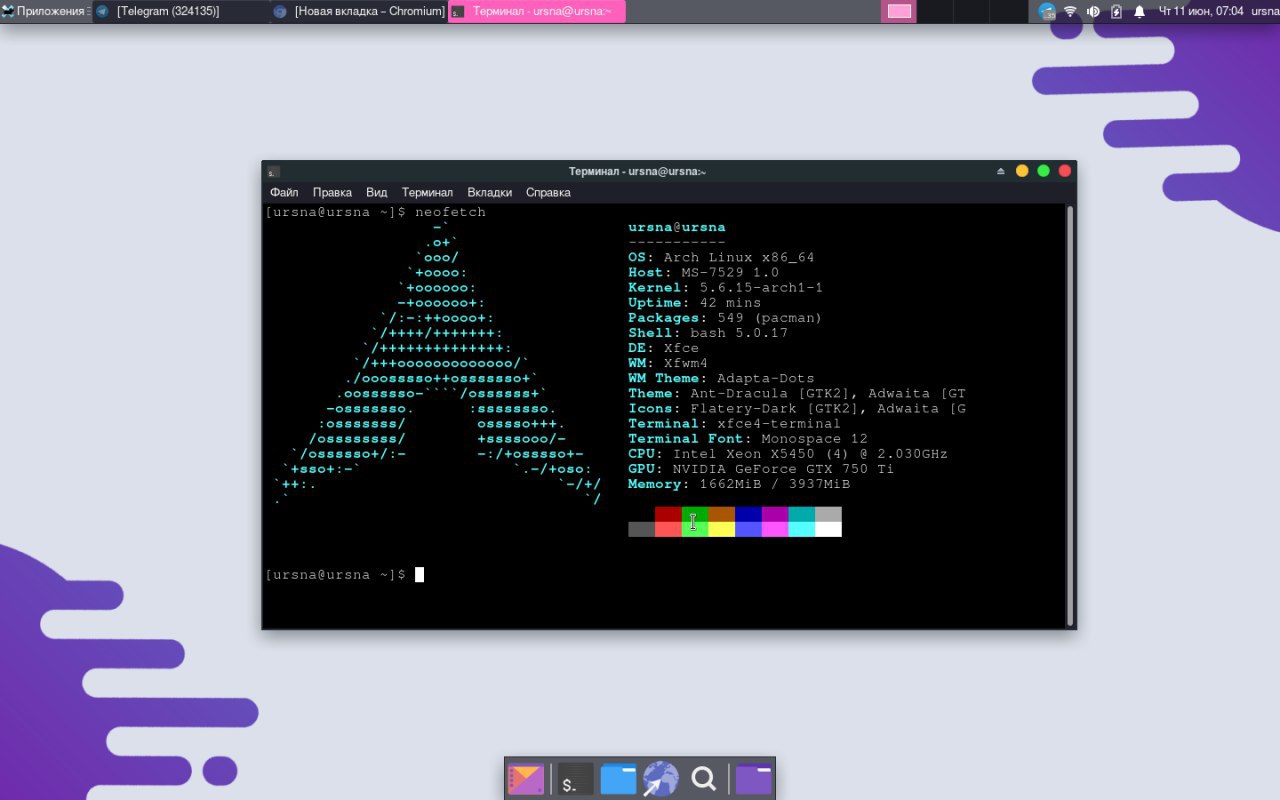Click the 'DE: Xfce' line
The height and width of the screenshot is (800, 1280).
coord(663,348)
